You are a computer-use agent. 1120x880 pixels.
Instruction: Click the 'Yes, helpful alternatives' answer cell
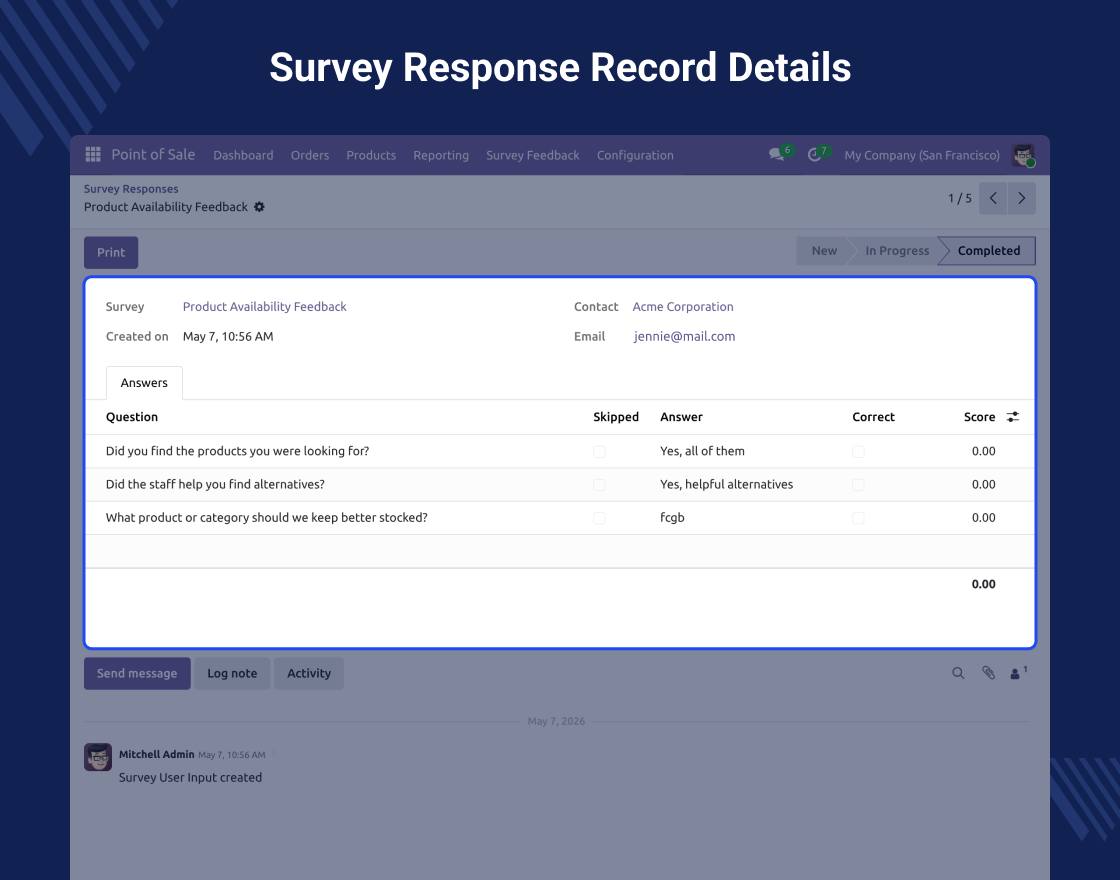(726, 484)
